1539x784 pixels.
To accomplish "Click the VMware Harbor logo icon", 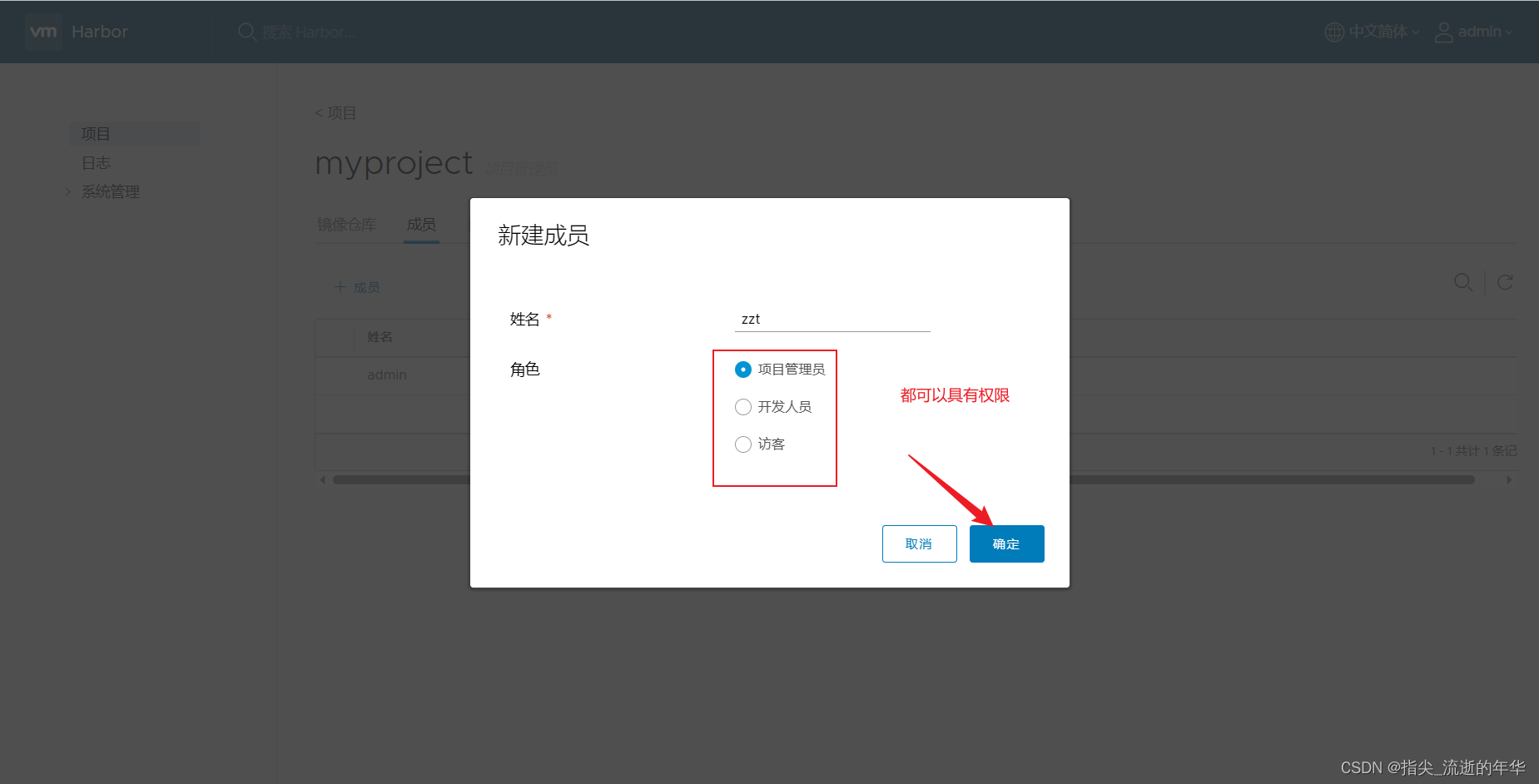I will point(43,32).
